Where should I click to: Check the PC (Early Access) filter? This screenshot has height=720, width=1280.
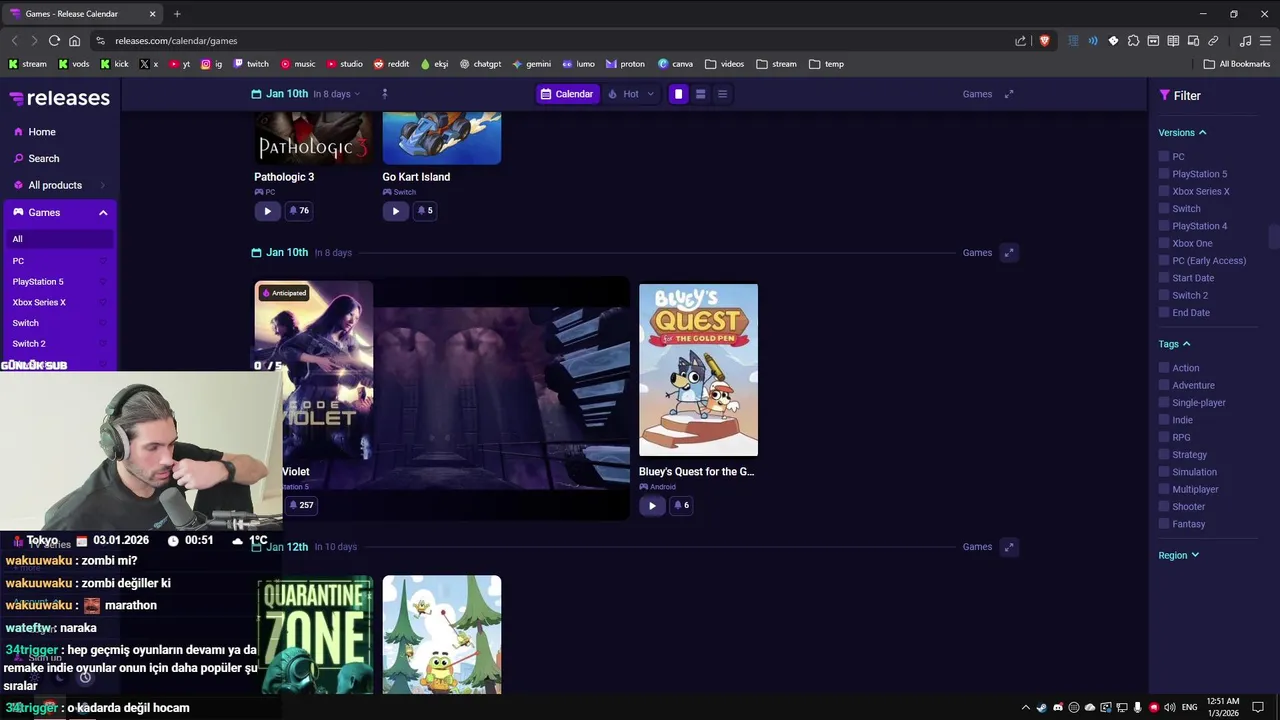click(x=1164, y=261)
